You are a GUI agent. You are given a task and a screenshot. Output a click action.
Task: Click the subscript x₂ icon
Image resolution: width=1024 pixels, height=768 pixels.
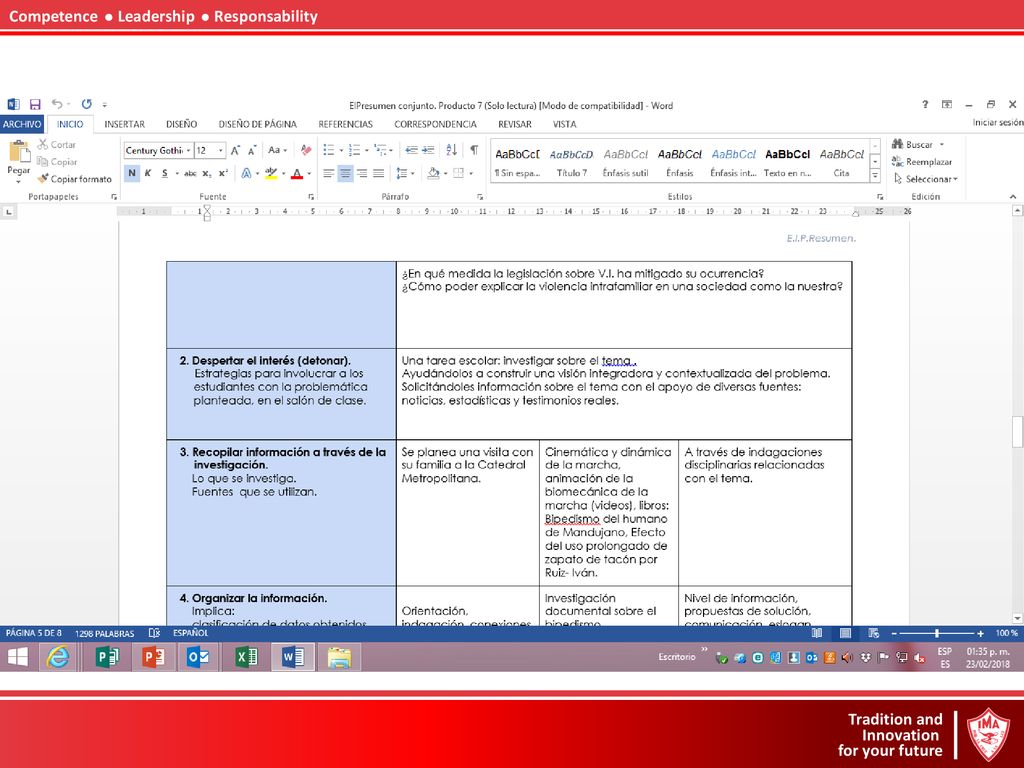(x=206, y=173)
